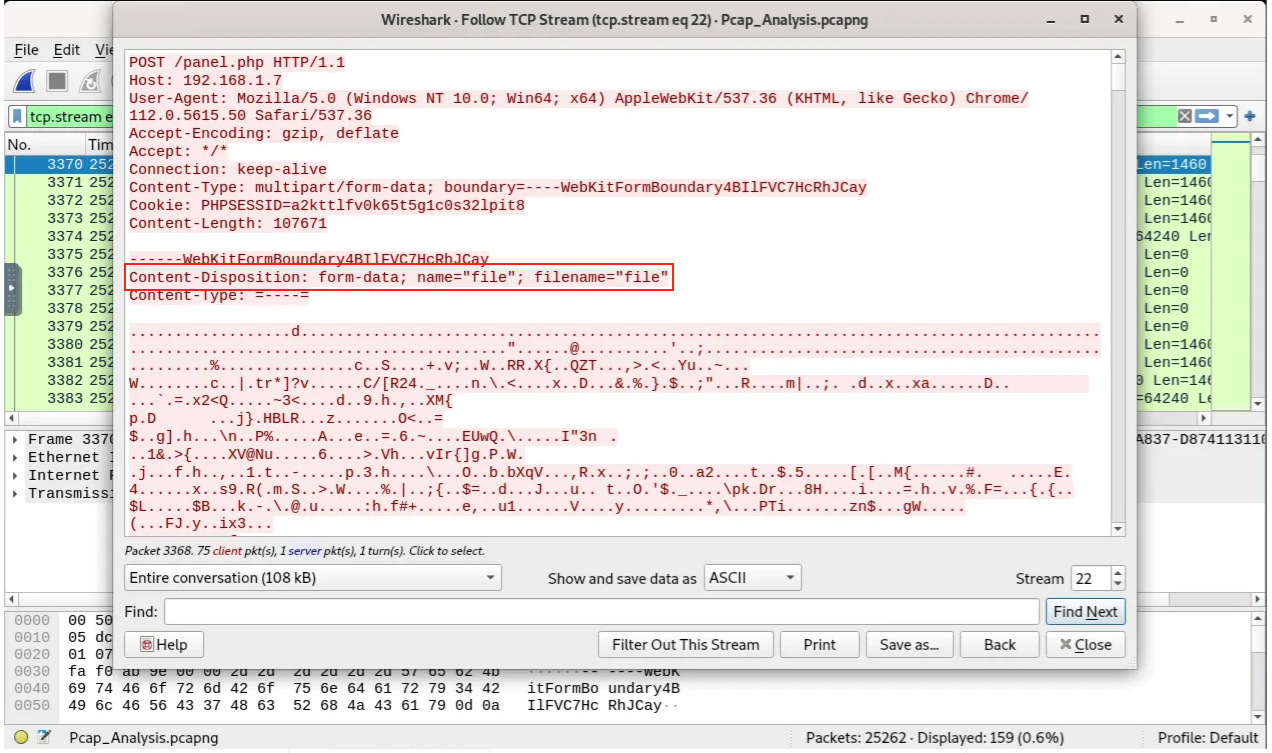Click the packet list horizontal scroll left arrow
The height and width of the screenshot is (753, 1272).
pos(12,417)
